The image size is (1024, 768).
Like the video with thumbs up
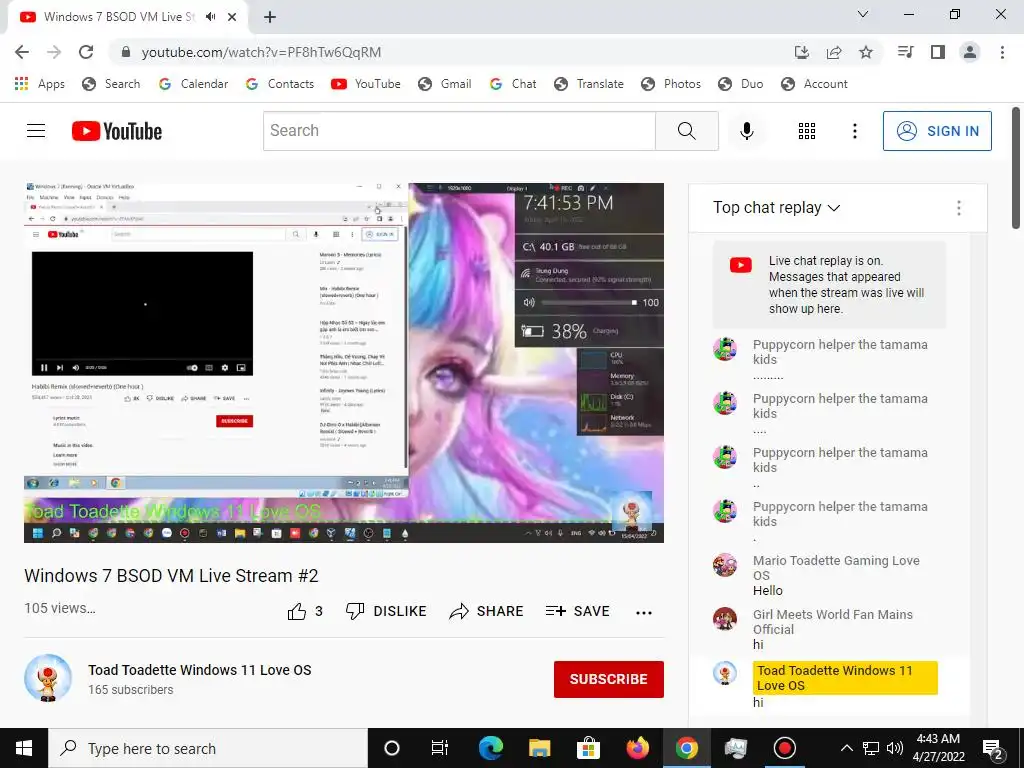tap(305, 611)
